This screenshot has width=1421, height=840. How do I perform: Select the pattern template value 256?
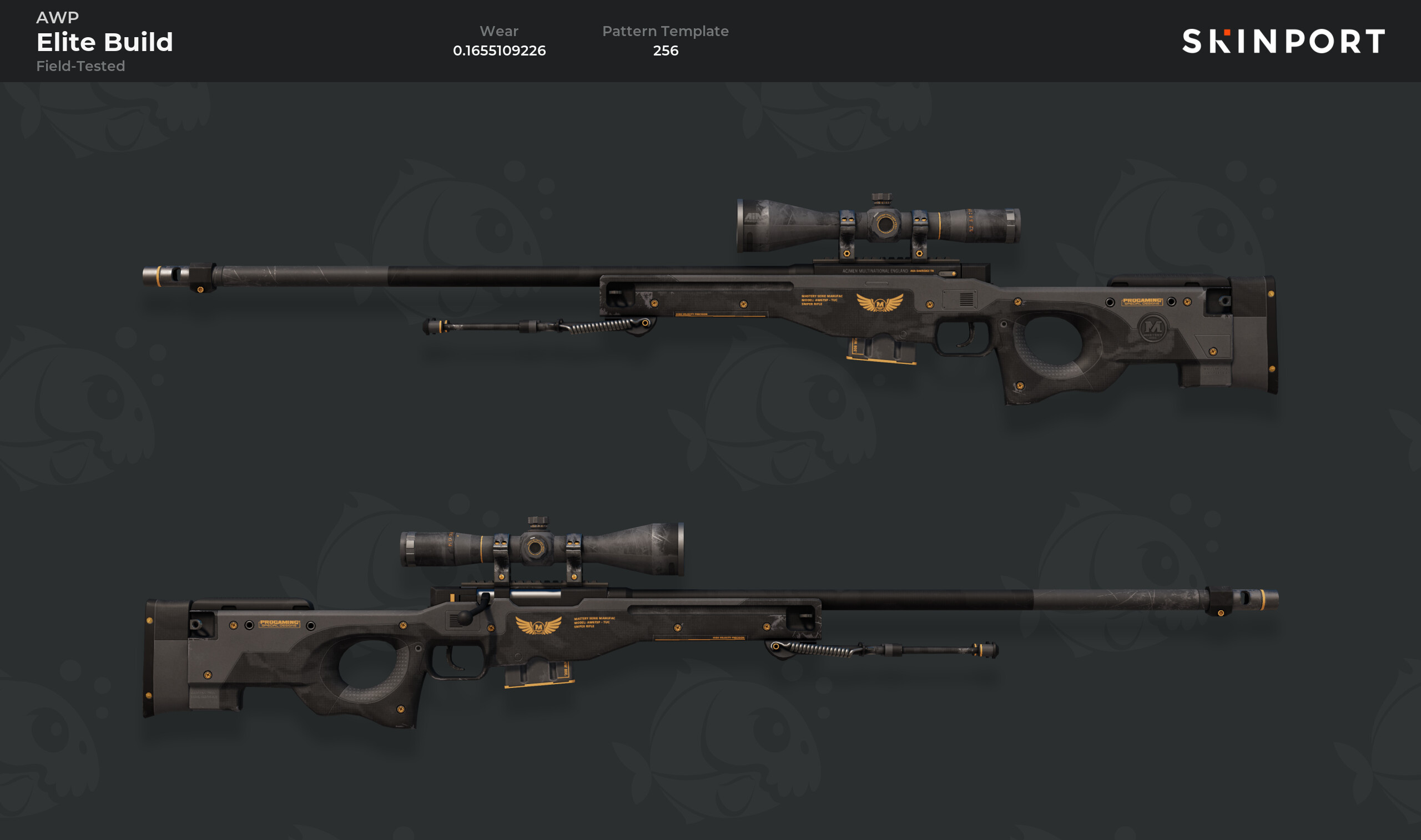coord(666,50)
